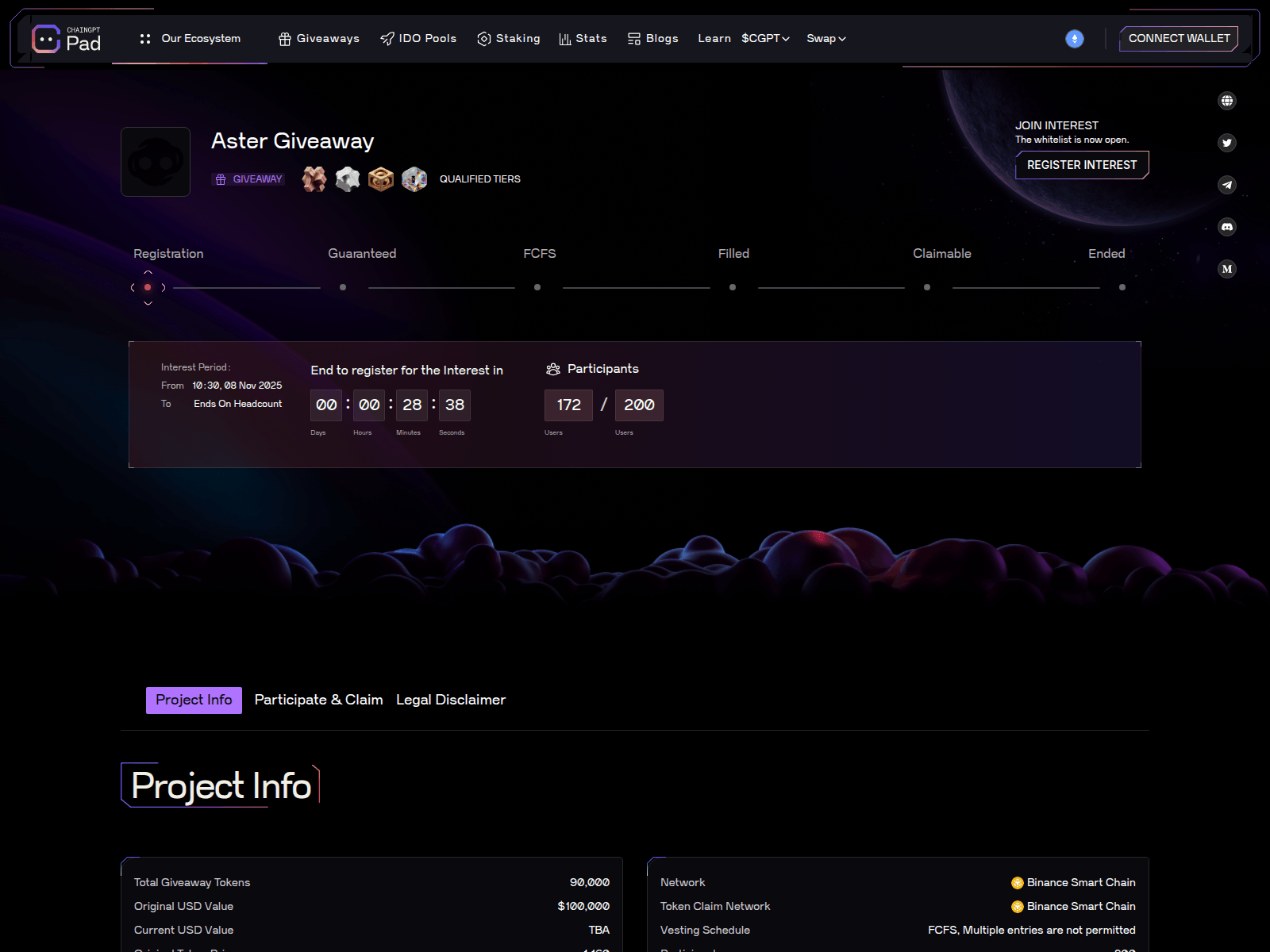Click the 172 participants count

pos(569,405)
